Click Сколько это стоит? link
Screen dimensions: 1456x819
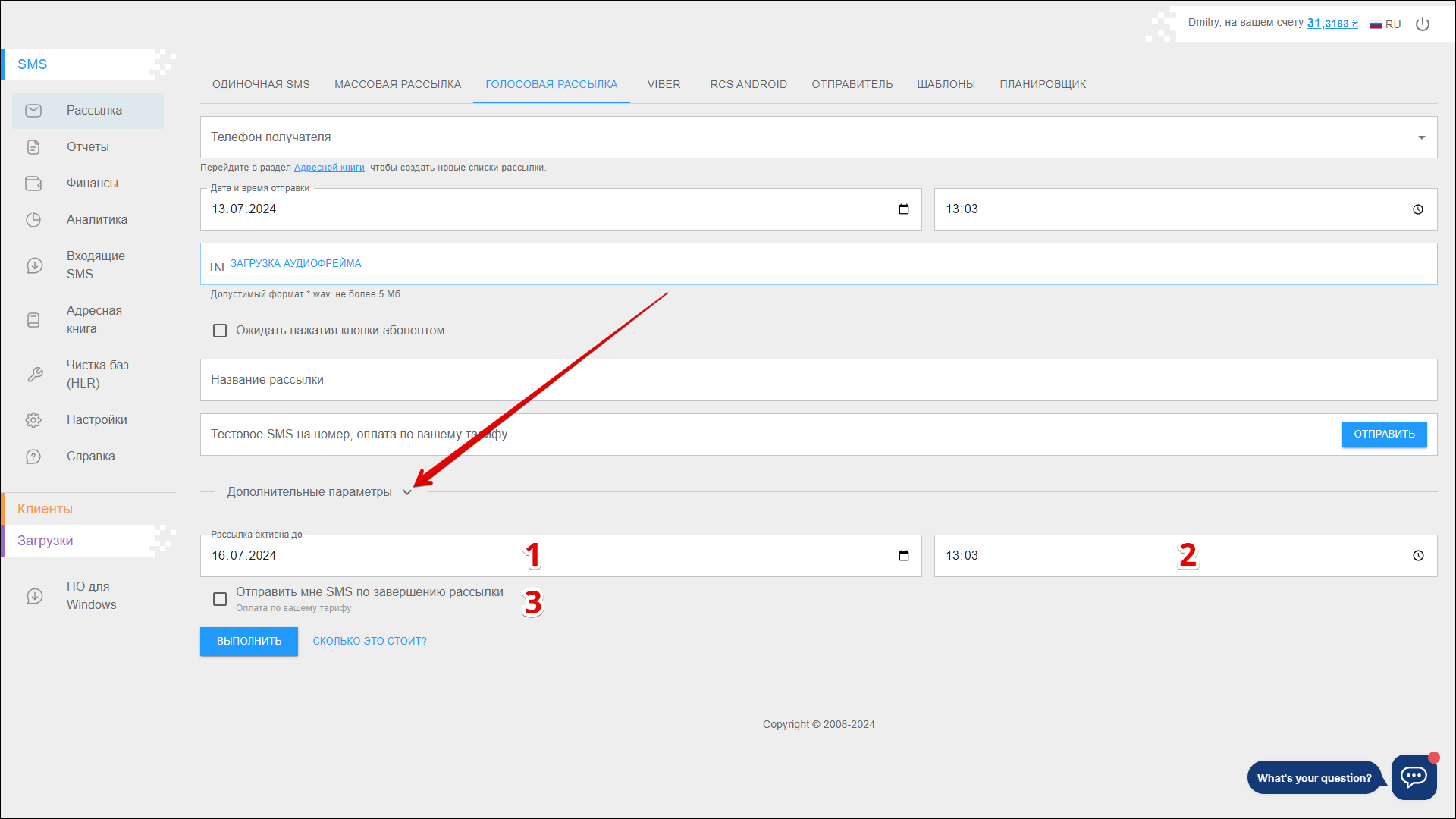(x=369, y=641)
